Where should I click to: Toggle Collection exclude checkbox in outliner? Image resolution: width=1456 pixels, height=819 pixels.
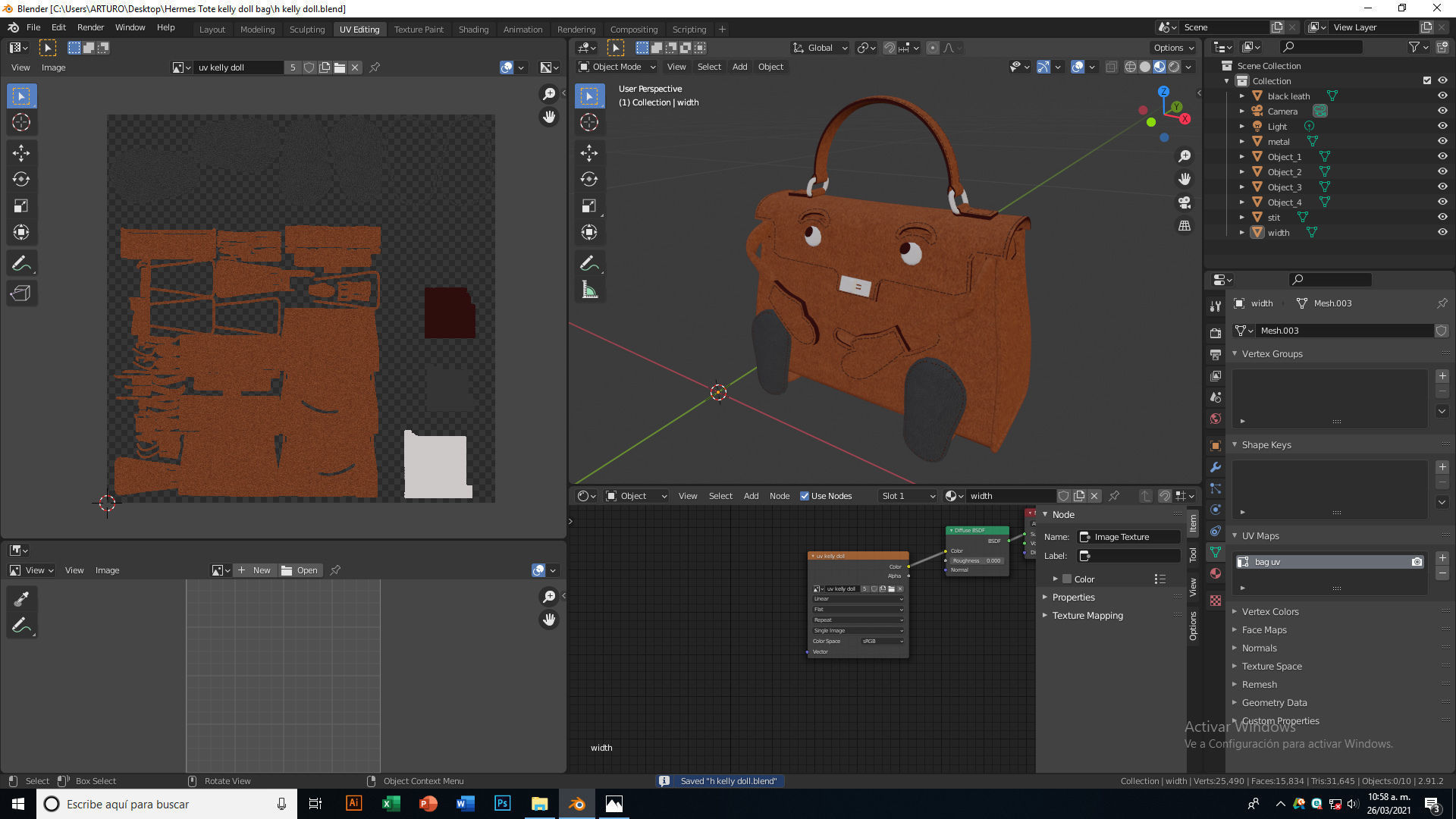[x=1426, y=80]
